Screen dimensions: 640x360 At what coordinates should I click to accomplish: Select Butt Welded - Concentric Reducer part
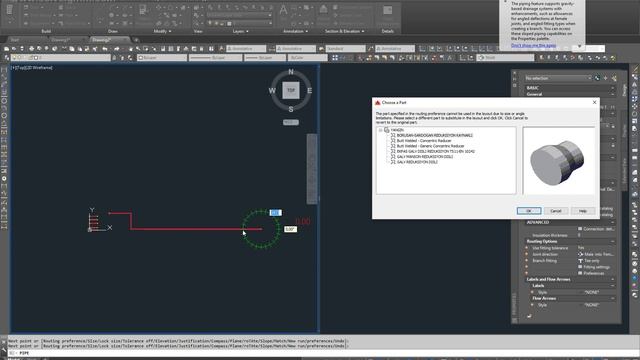pyautogui.click(x=424, y=140)
